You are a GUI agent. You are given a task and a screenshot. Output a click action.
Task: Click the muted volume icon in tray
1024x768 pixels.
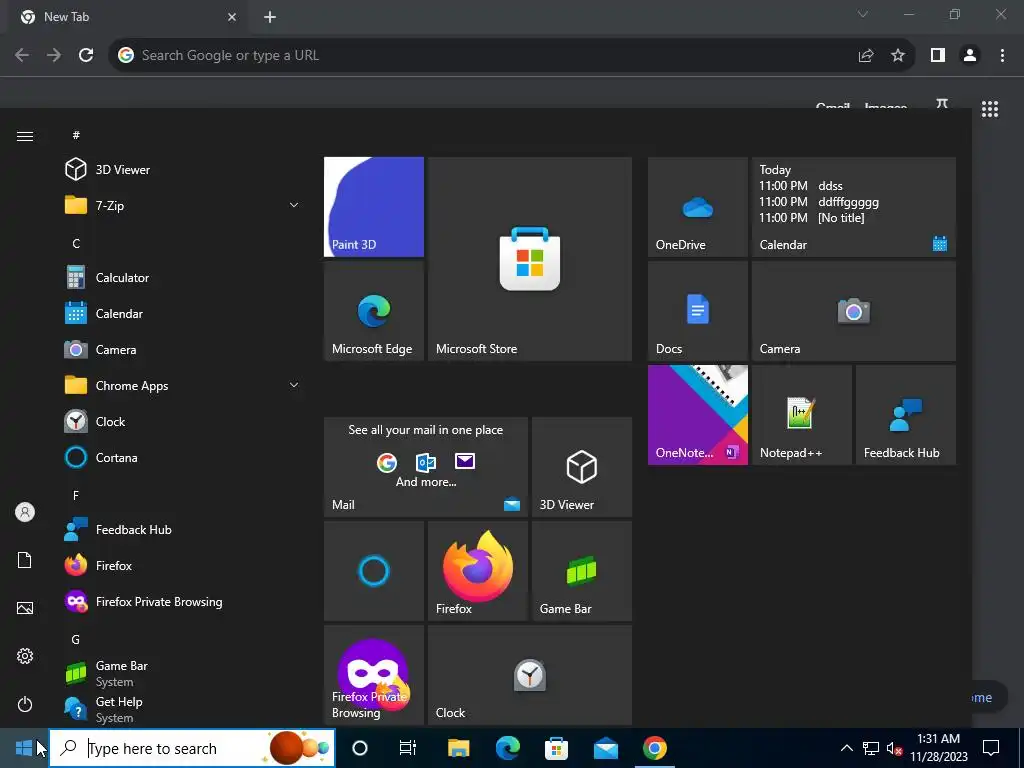(x=894, y=748)
